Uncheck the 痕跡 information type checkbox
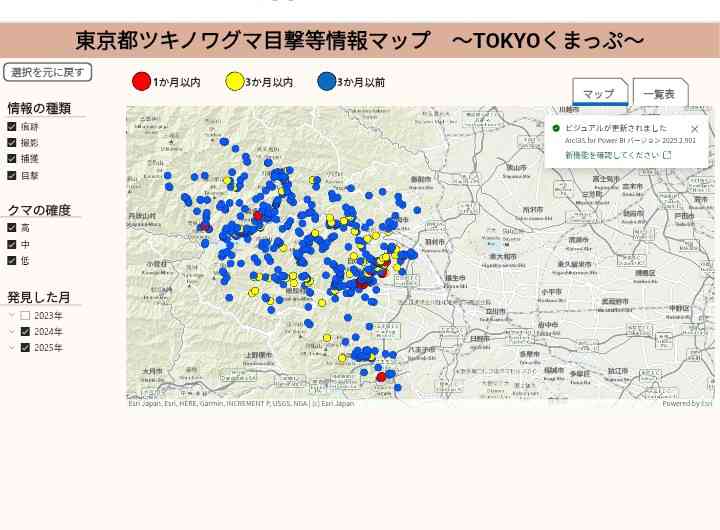The image size is (720, 530). [x=12, y=126]
